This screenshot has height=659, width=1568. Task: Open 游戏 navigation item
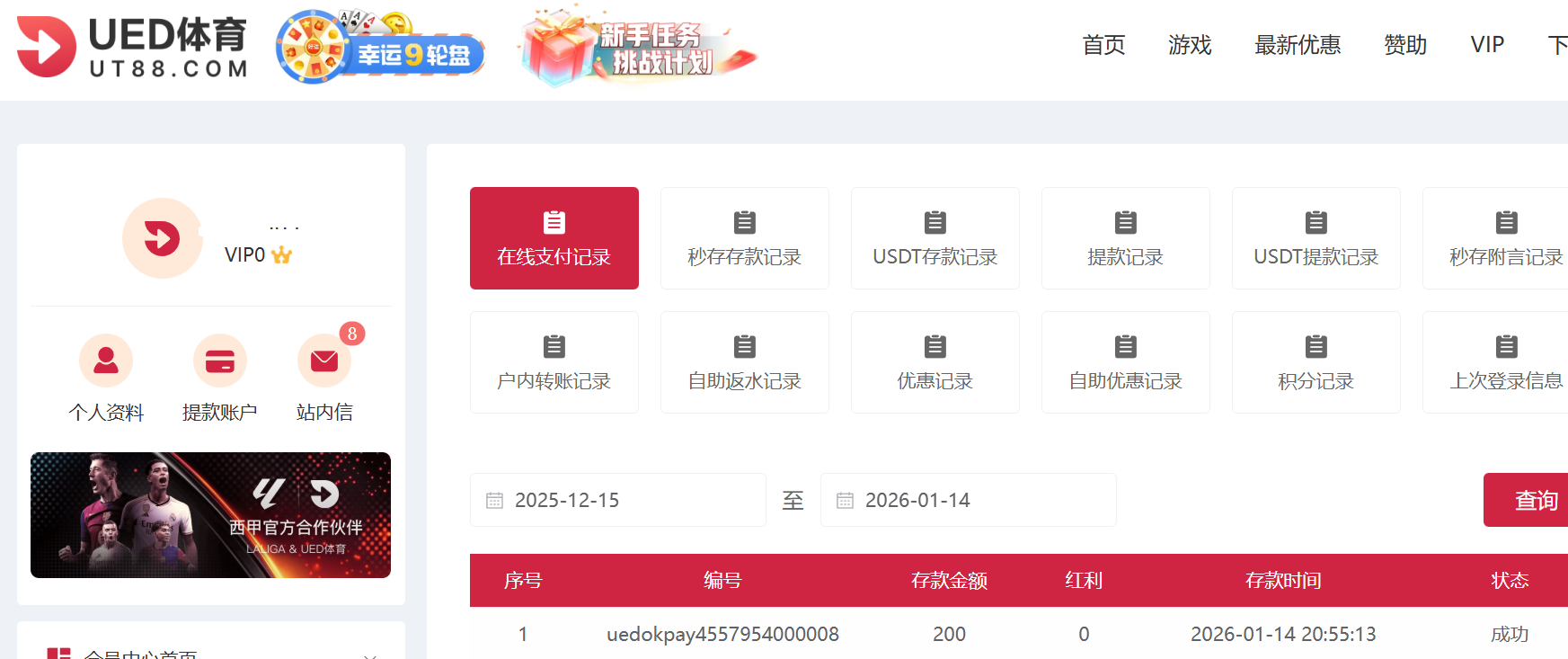pos(1190,45)
